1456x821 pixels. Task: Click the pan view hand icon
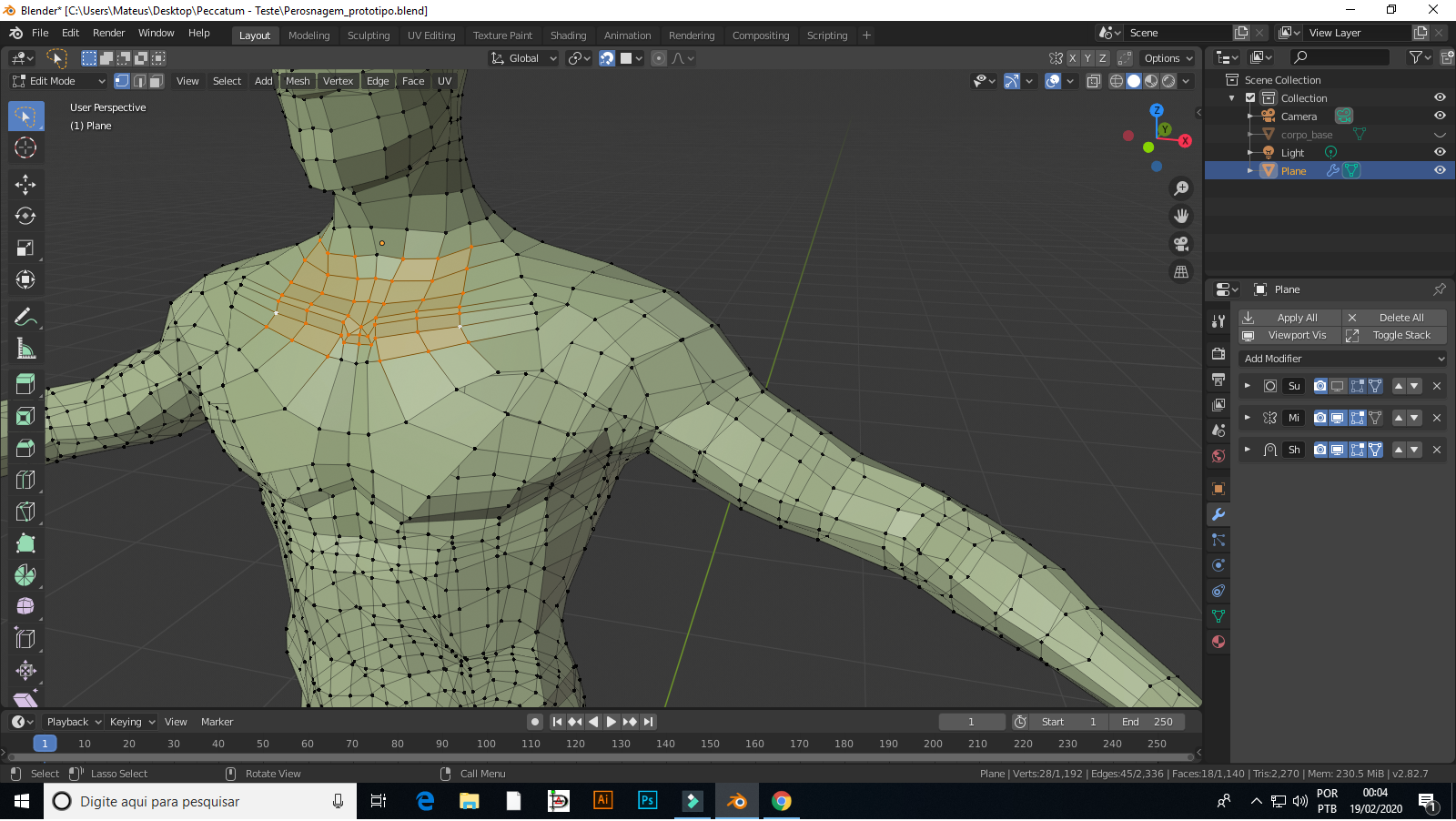(1181, 216)
